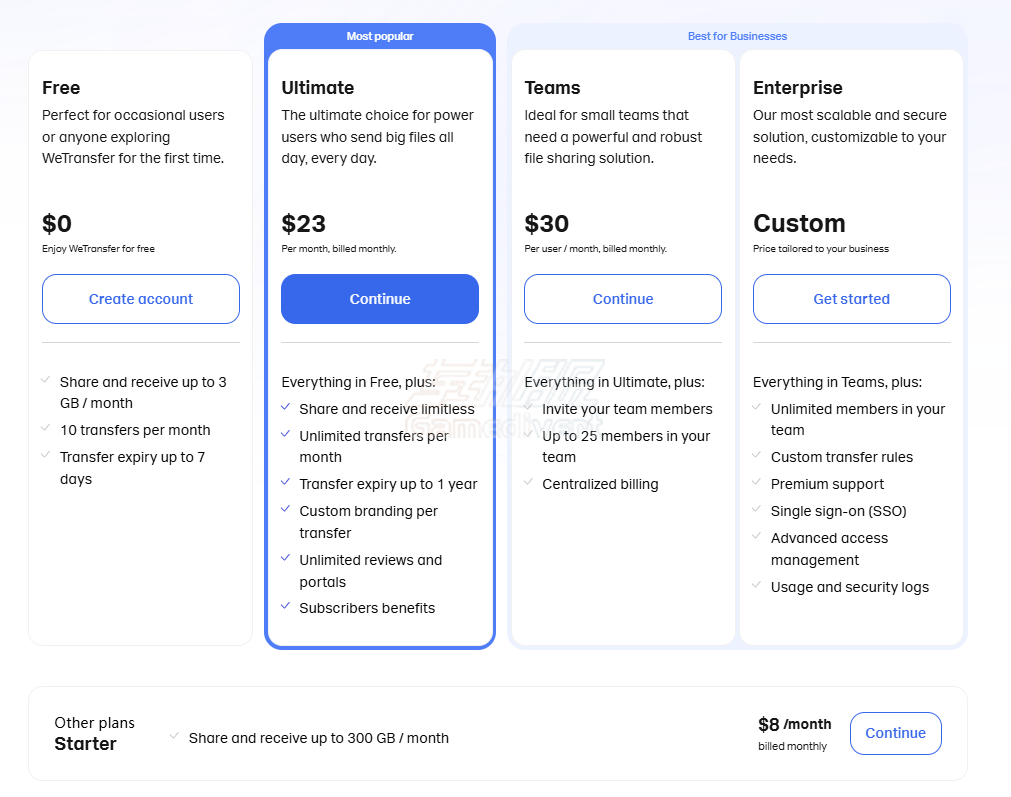Click the Starter plan title
Image resolution: width=1011 pixels, height=797 pixels.
tap(85, 743)
